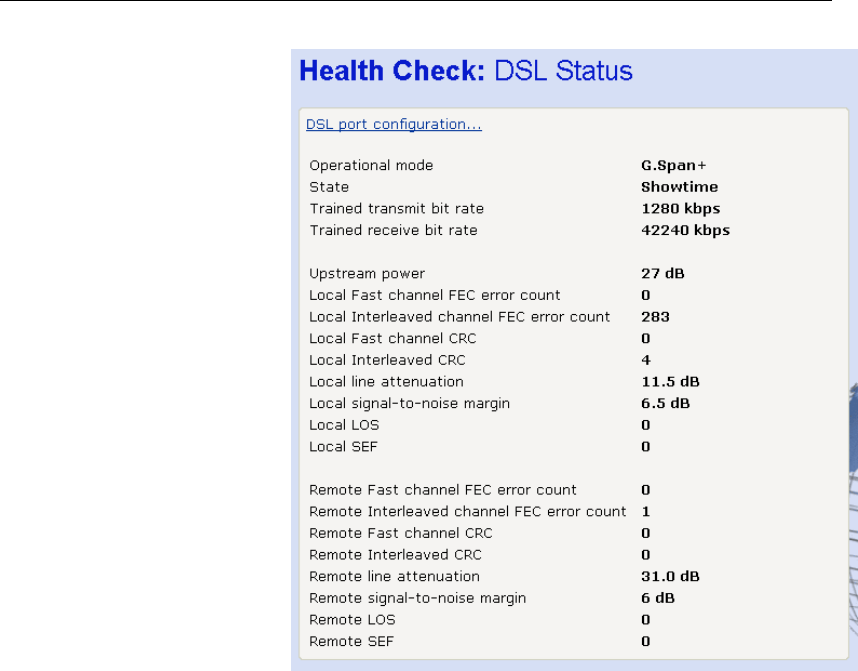This screenshot has width=858, height=671.
Task: Click the Local Interleaved CRC value 4
Action: (646, 360)
